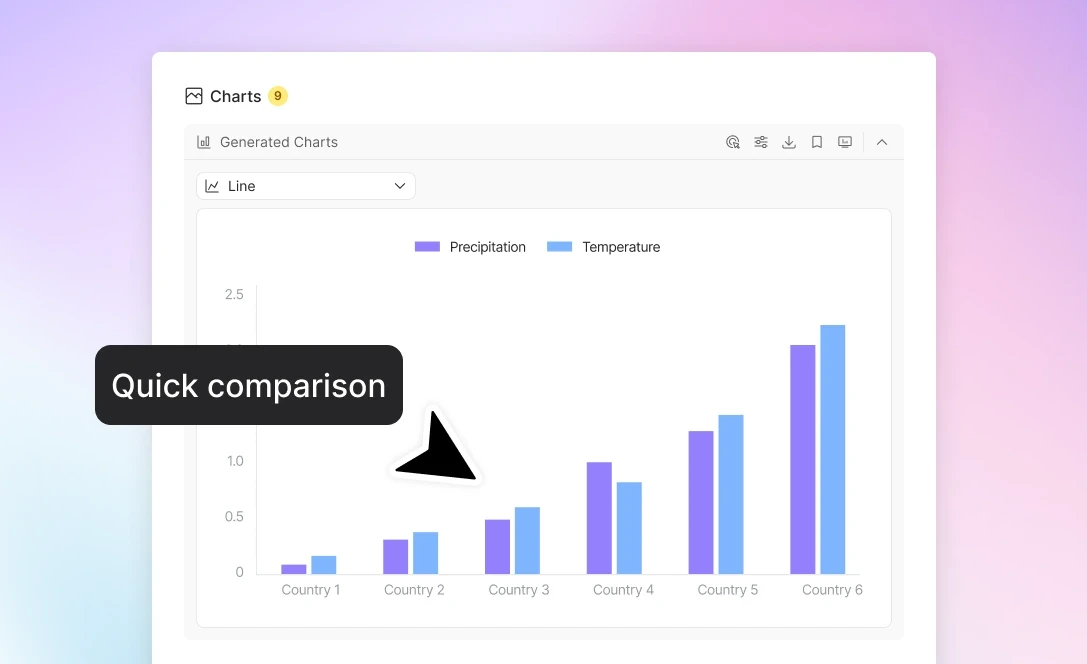Click the Country 4 axis label
The image size is (1087, 664).
point(623,590)
